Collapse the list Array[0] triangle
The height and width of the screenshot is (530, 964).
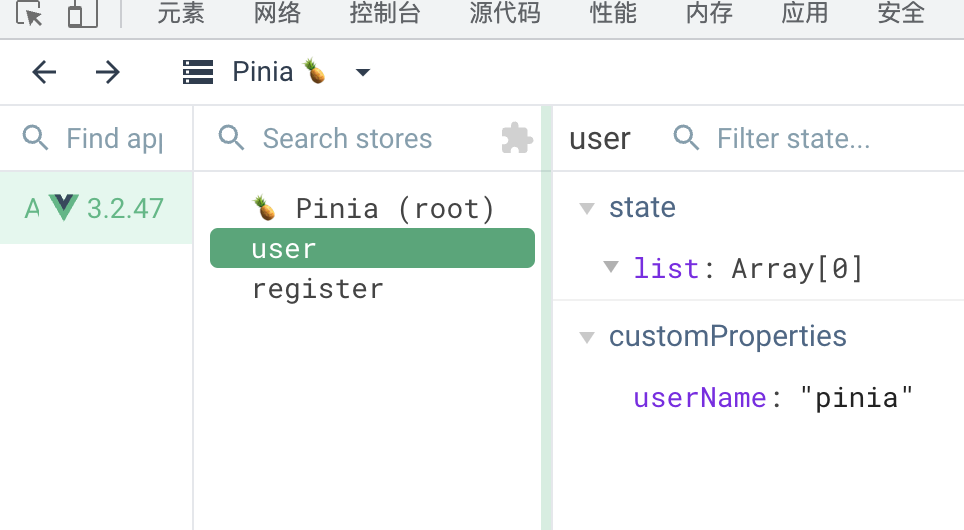[x=611, y=267]
